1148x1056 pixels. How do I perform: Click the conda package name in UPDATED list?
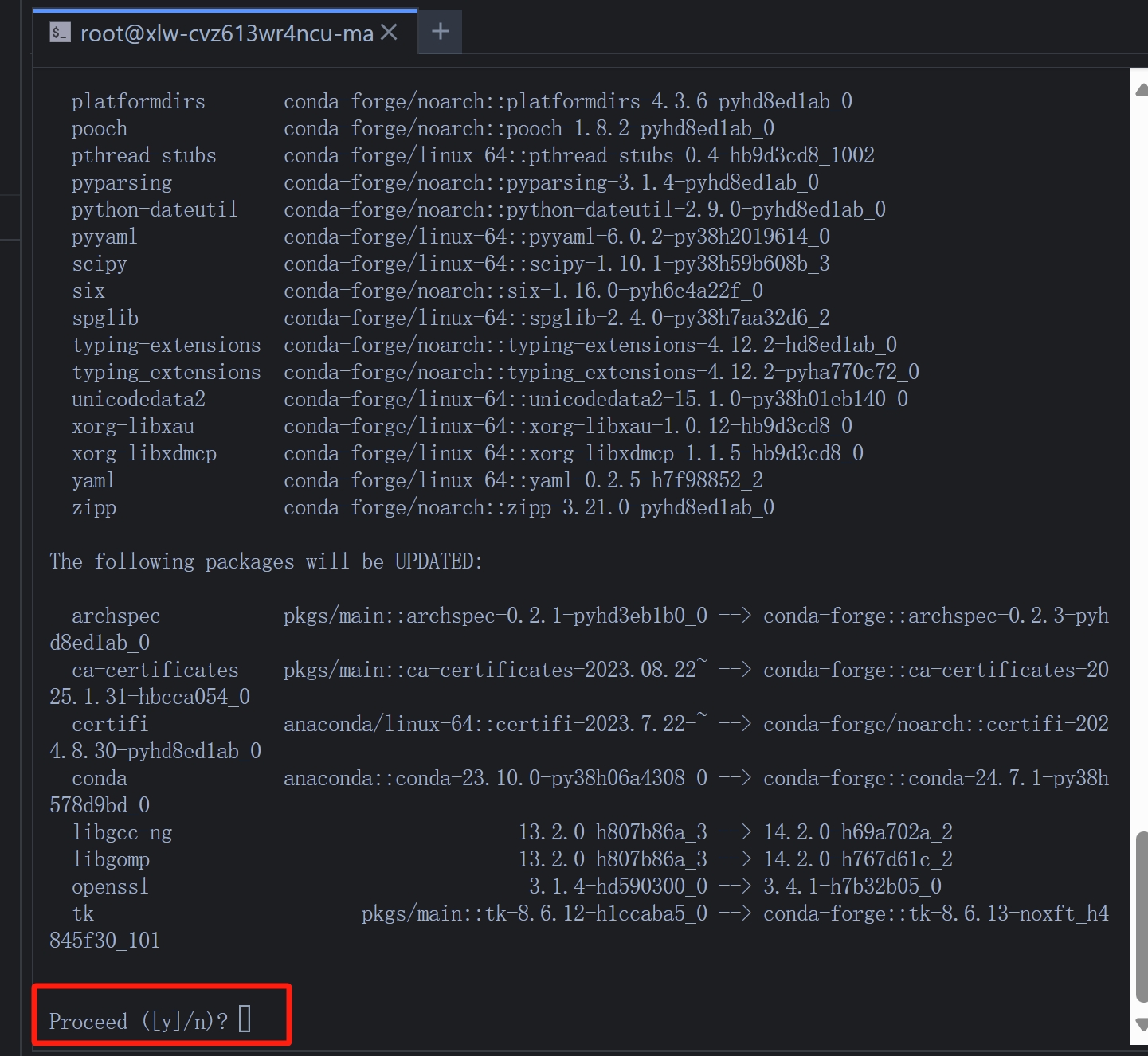coord(100,778)
